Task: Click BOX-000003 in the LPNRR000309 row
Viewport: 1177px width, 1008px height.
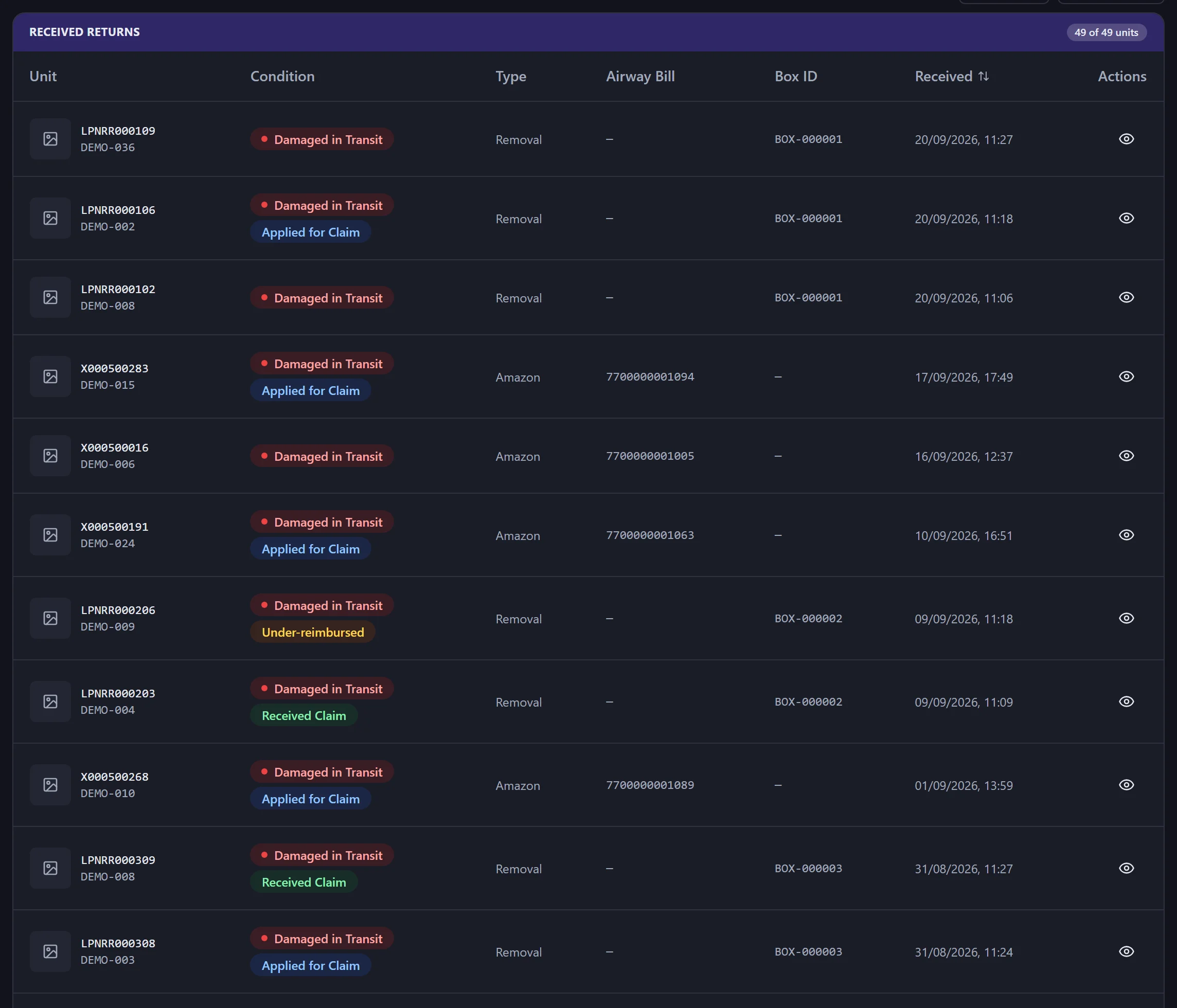Action: tap(808, 868)
